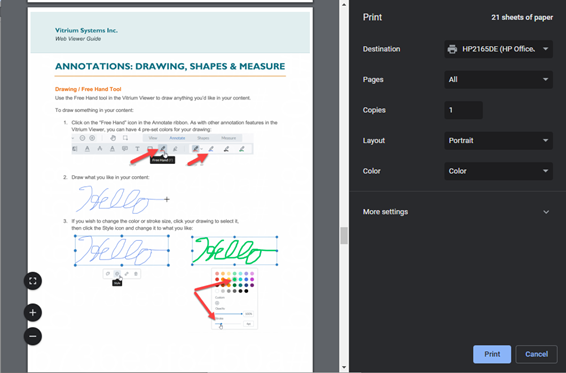Click the 'Layout' label
566x373 pixels.
pyautogui.click(x=374, y=140)
